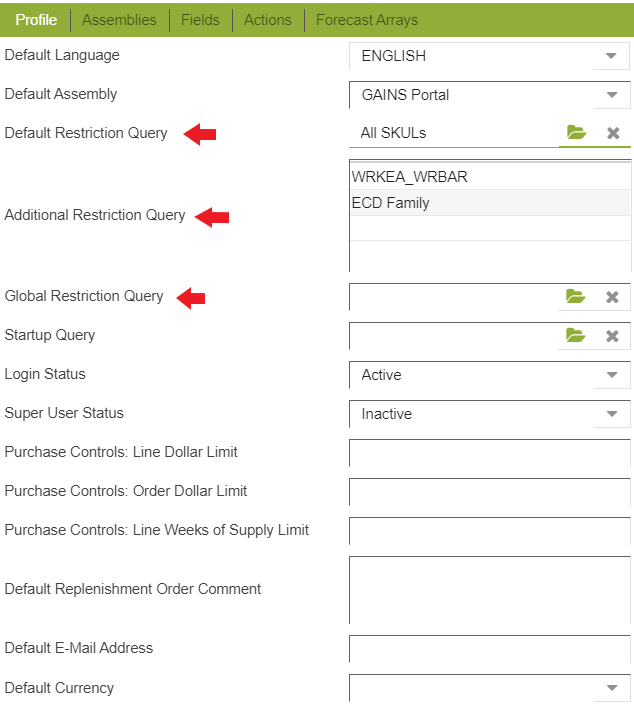
Task: Select the Forecast Arrays tab
Action: pyautogui.click(x=367, y=20)
